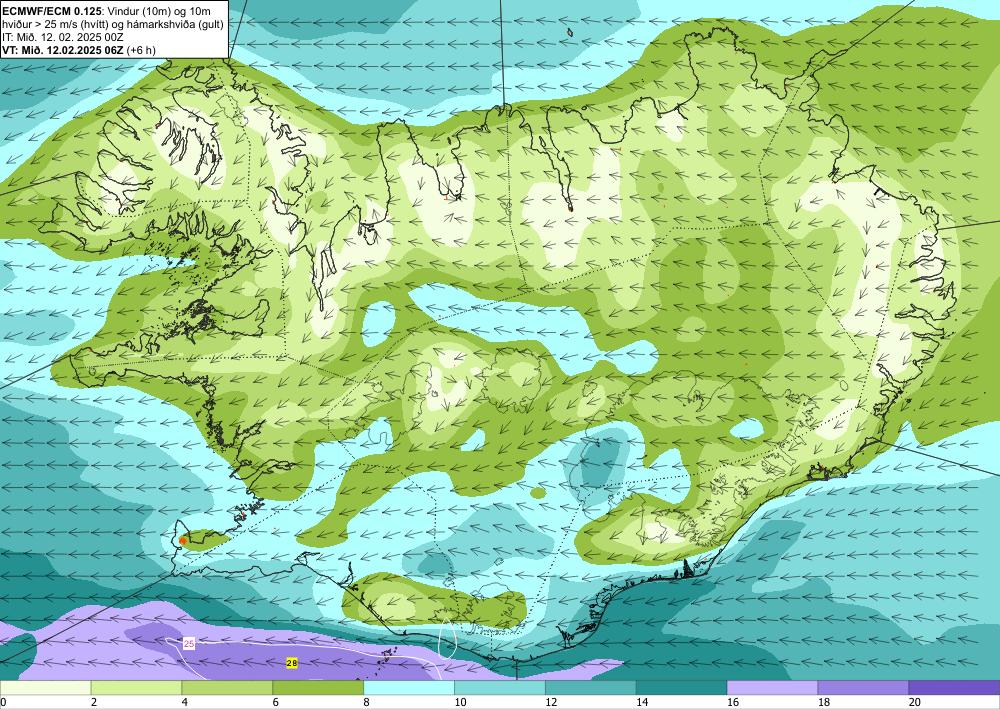This screenshot has width=1000, height=709.
Task: Click the legend scale value "18"
Action: 823,702
